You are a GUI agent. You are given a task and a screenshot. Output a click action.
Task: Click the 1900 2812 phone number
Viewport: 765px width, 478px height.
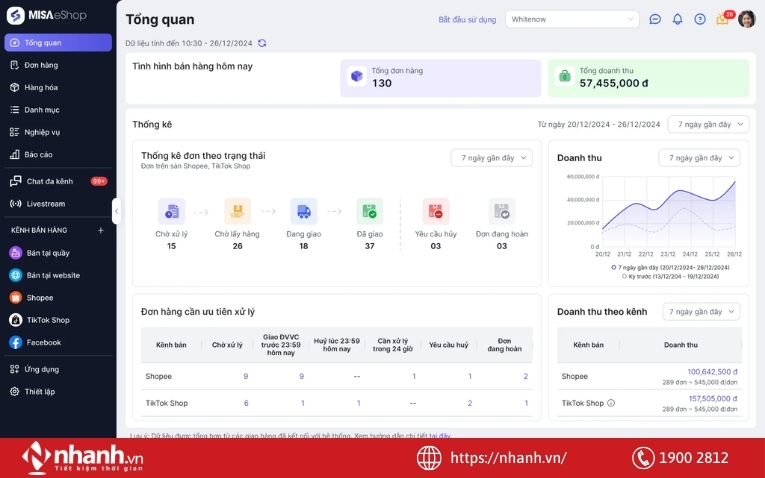pos(693,458)
